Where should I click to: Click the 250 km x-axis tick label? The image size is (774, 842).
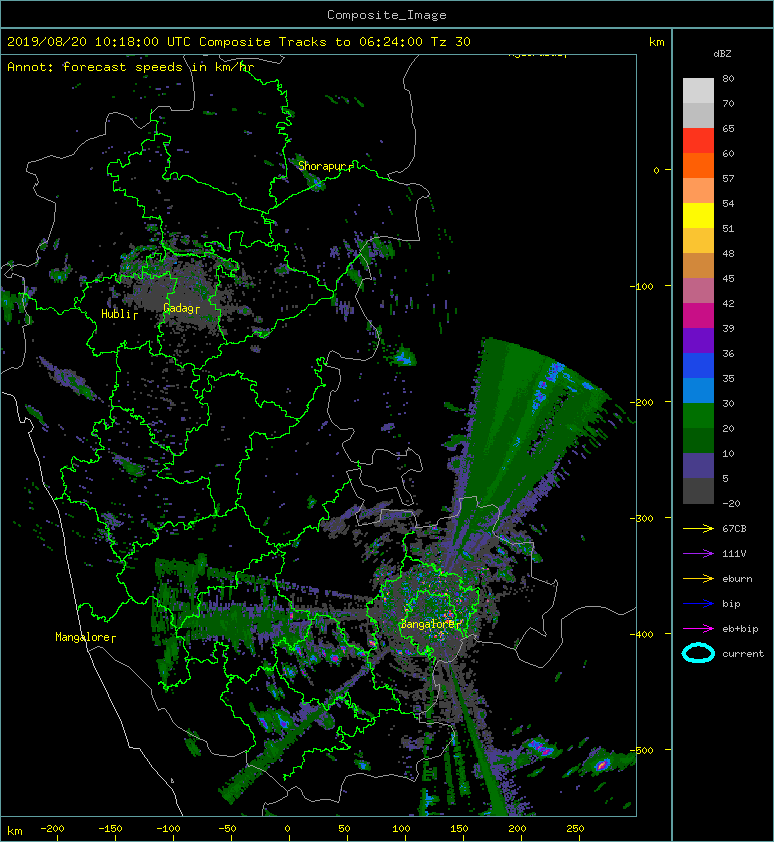pos(575,829)
